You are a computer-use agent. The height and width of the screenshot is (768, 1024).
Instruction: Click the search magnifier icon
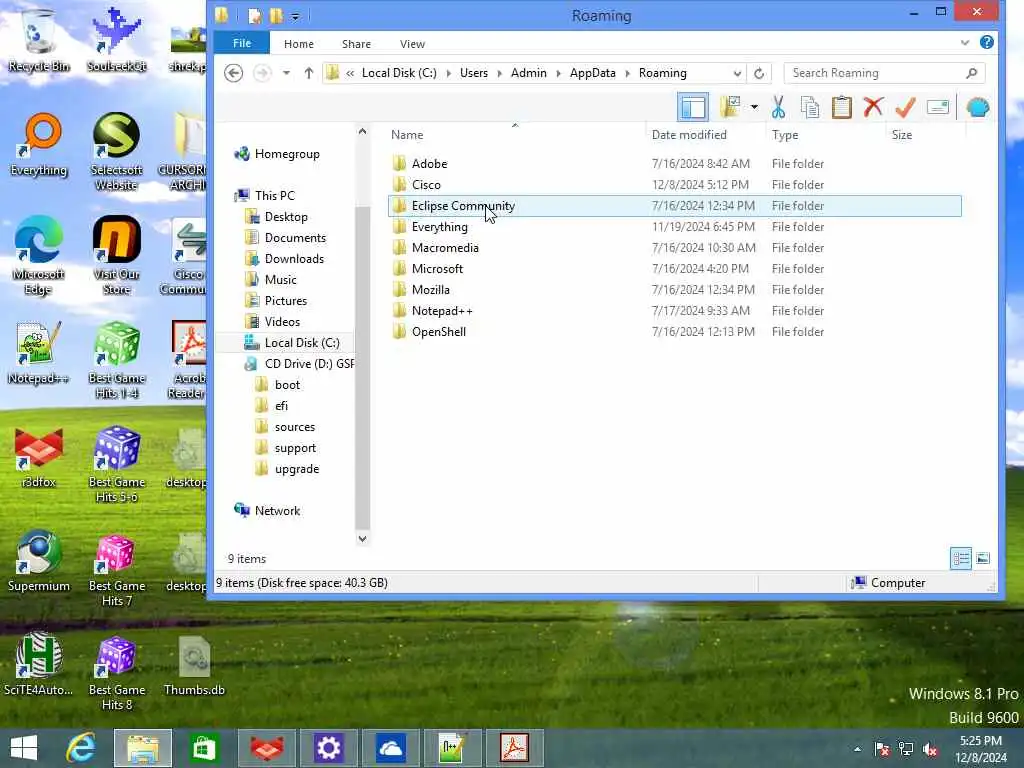point(971,73)
